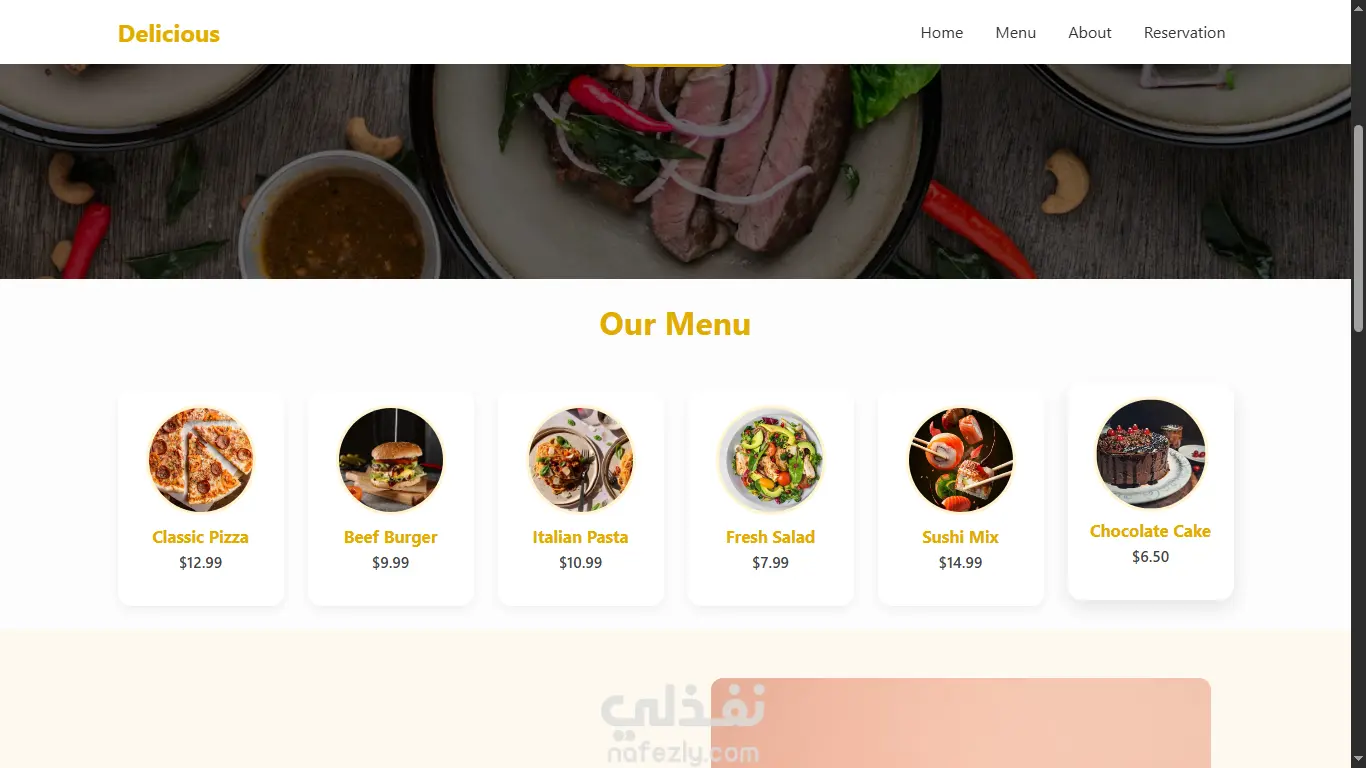The width and height of the screenshot is (1366, 768).
Task: Click the Delicious brand logo
Action: [169, 34]
